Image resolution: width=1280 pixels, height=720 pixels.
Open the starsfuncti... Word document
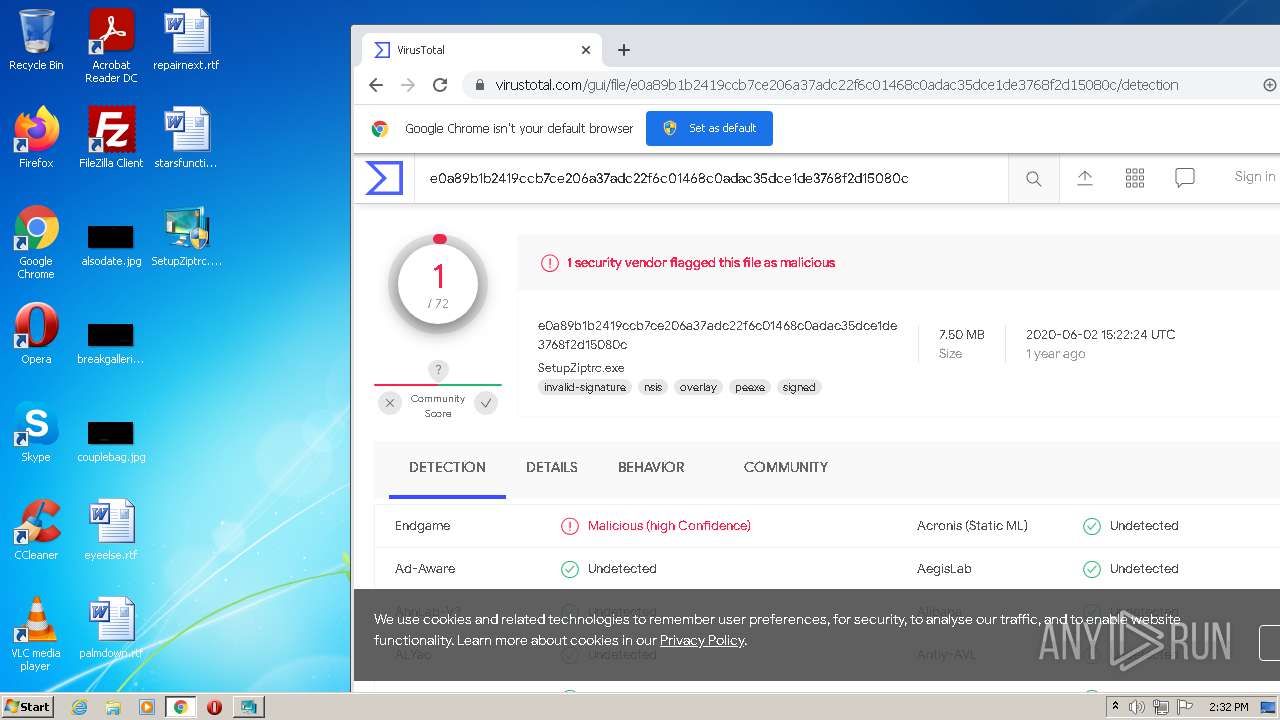pyautogui.click(x=186, y=138)
